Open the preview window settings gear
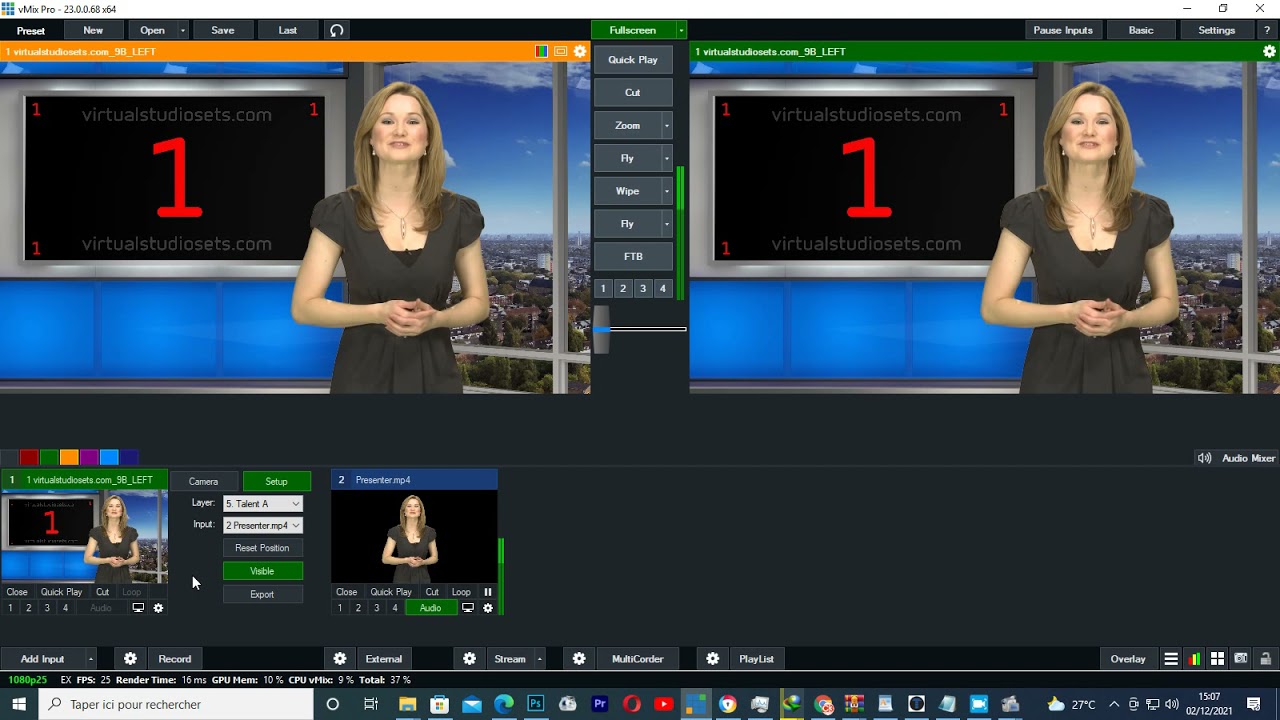 tap(580, 51)
